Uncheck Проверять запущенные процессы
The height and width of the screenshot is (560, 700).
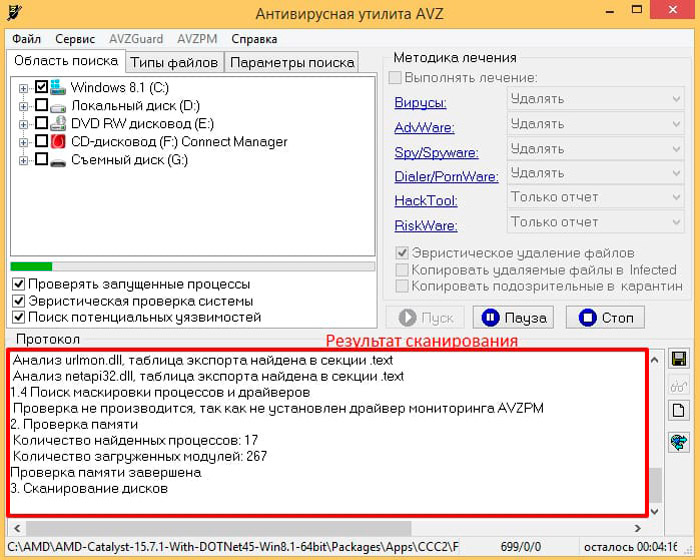[x=18, y=284]
